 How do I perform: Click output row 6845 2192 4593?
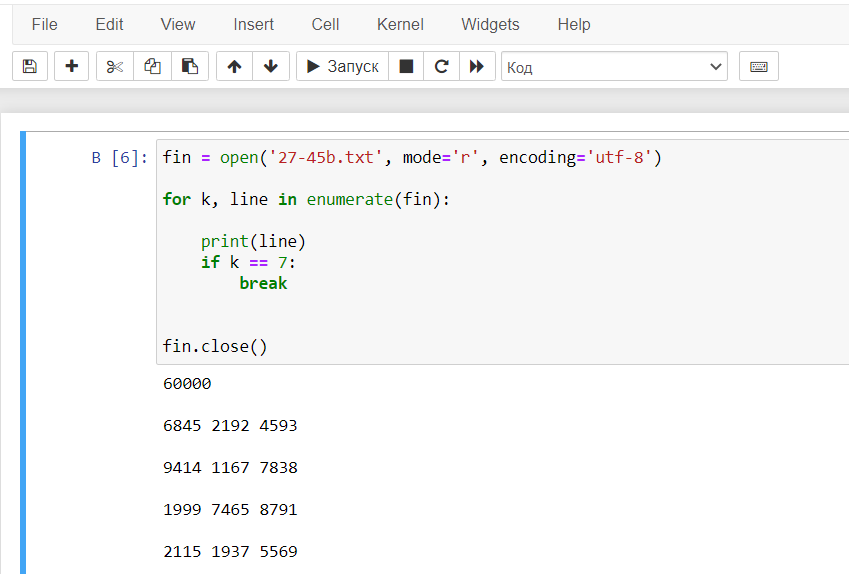click(230, 426)
